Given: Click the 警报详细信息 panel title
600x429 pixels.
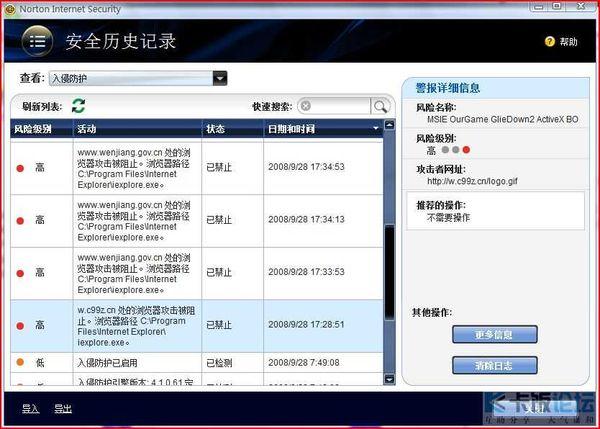Looking at the screenshot, I should 447,88.
